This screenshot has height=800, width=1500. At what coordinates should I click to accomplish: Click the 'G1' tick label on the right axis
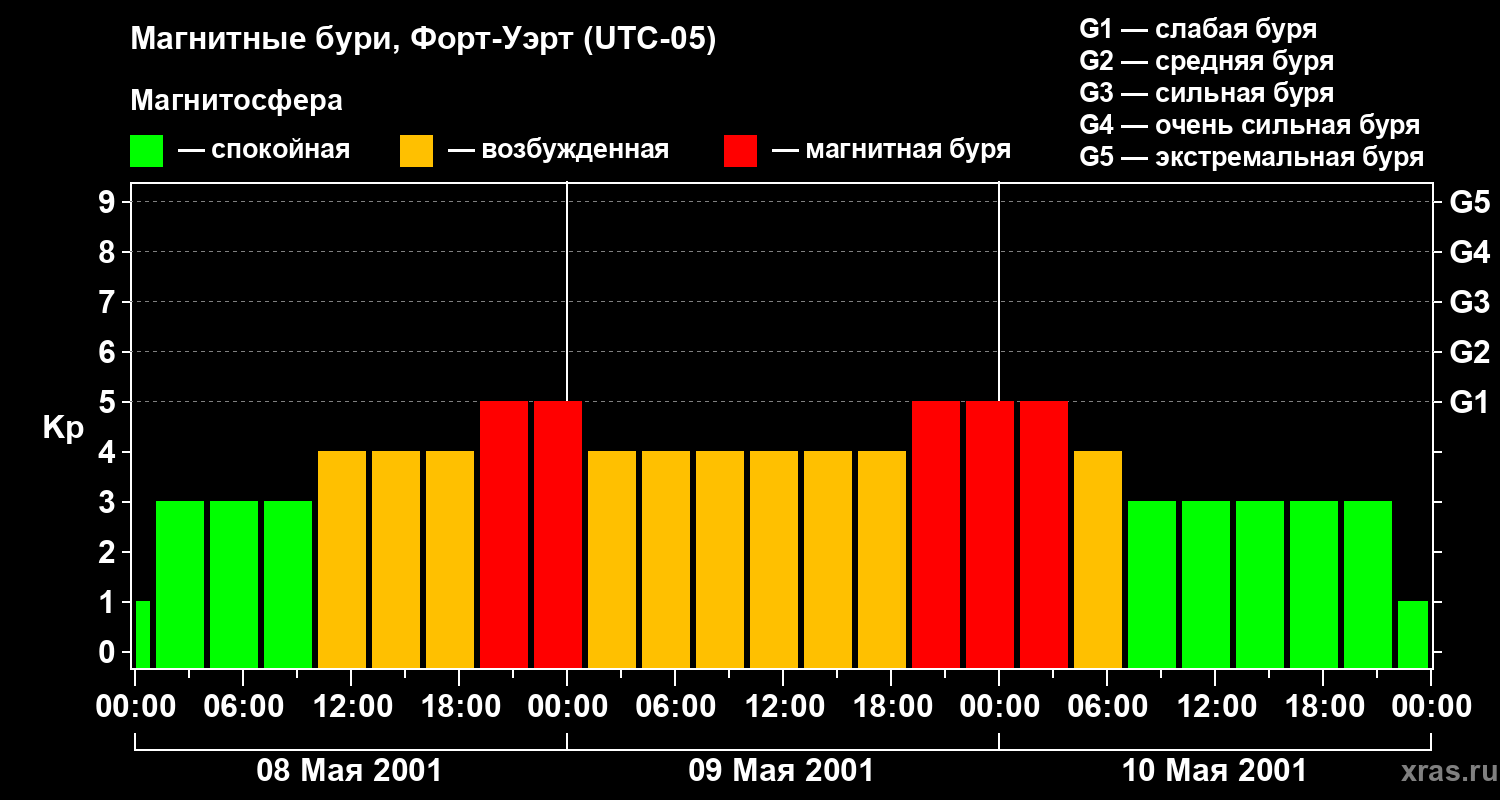[x=1469, y=402]
